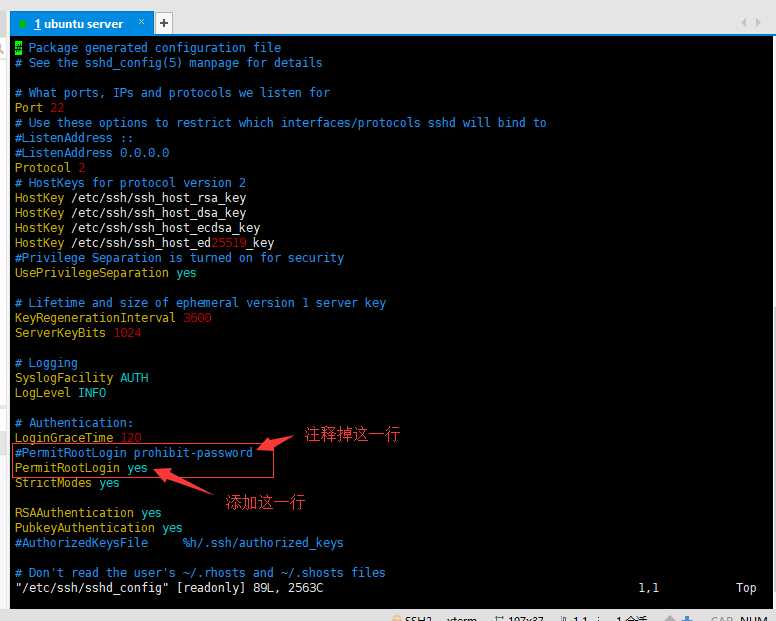The width and height of the screenshot is (776, 621).
Task: Click the '#ListenAddress ::' line
Action: pos(74,138)
